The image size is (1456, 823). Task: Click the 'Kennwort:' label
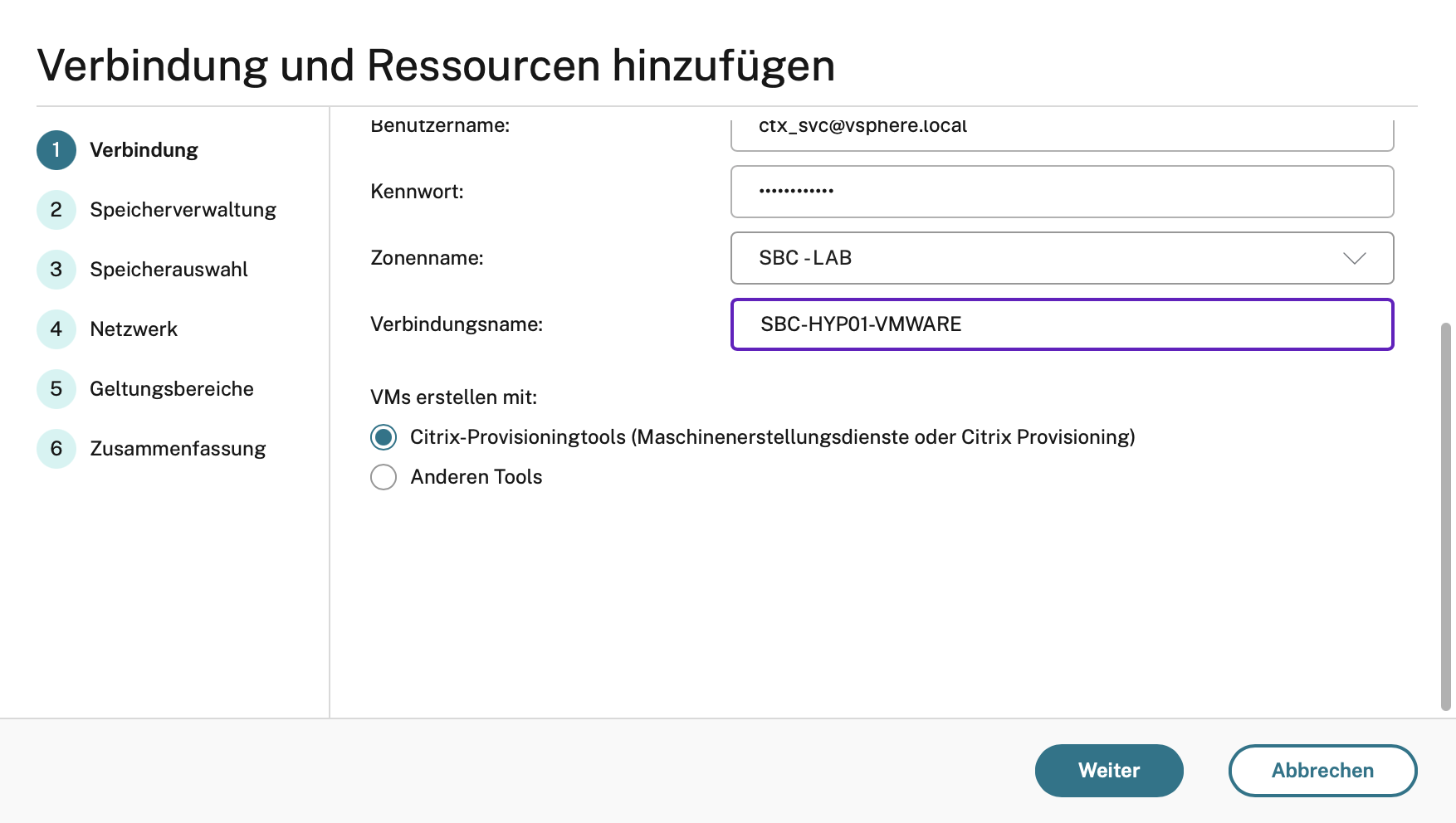[417, 192]
